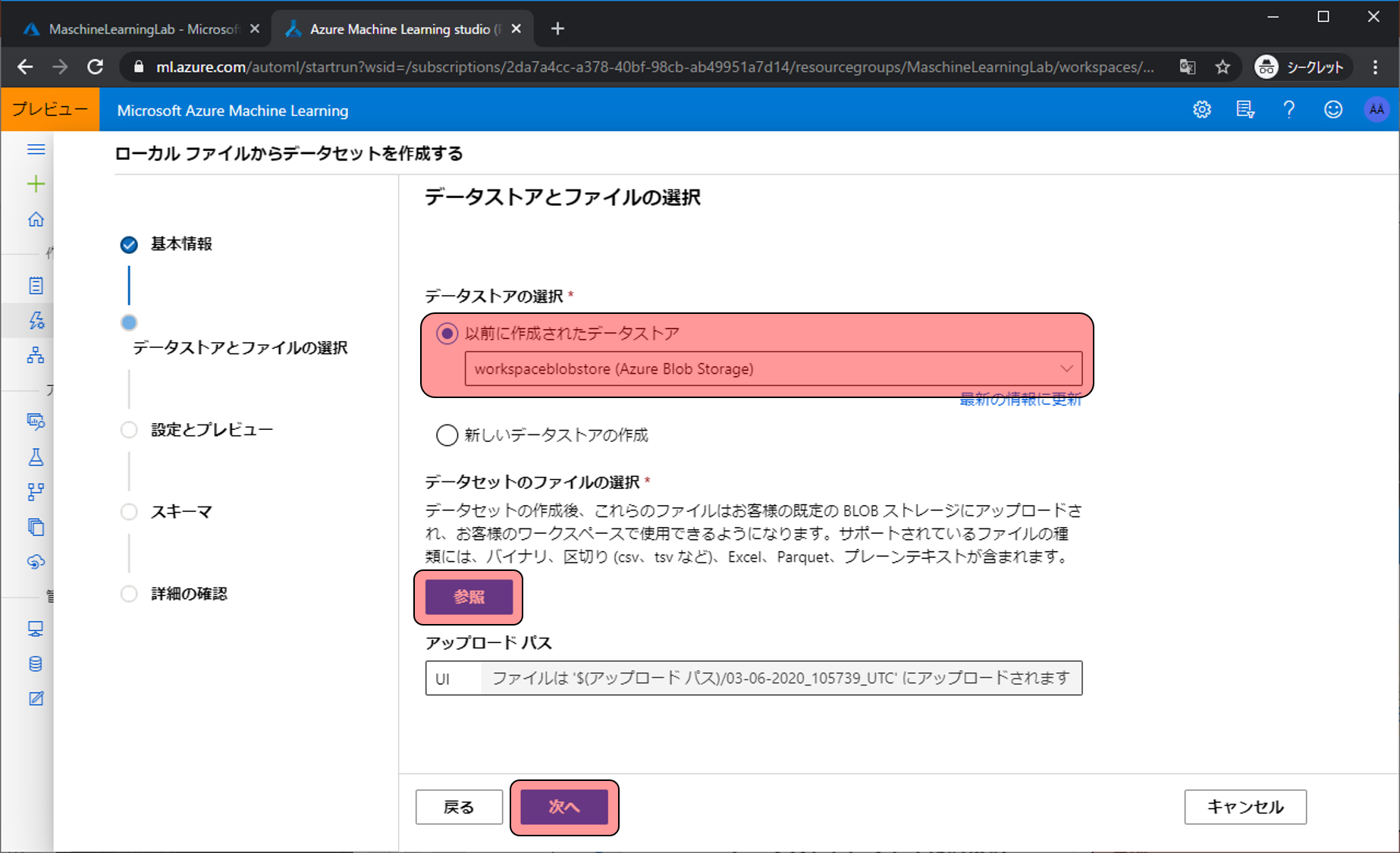This screenshot has height=853, width=1400.
Task: Click the hamburger menu icon in sidebar
Action: (36, 149)
